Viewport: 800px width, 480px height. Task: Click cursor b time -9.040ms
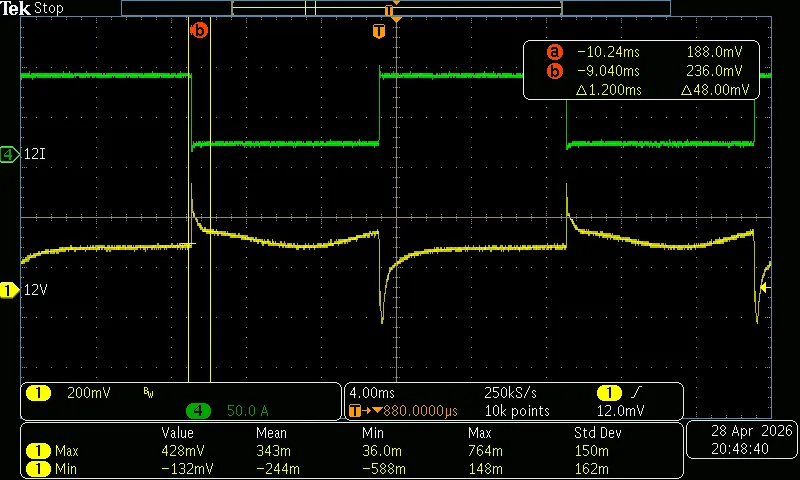[608, 71]
